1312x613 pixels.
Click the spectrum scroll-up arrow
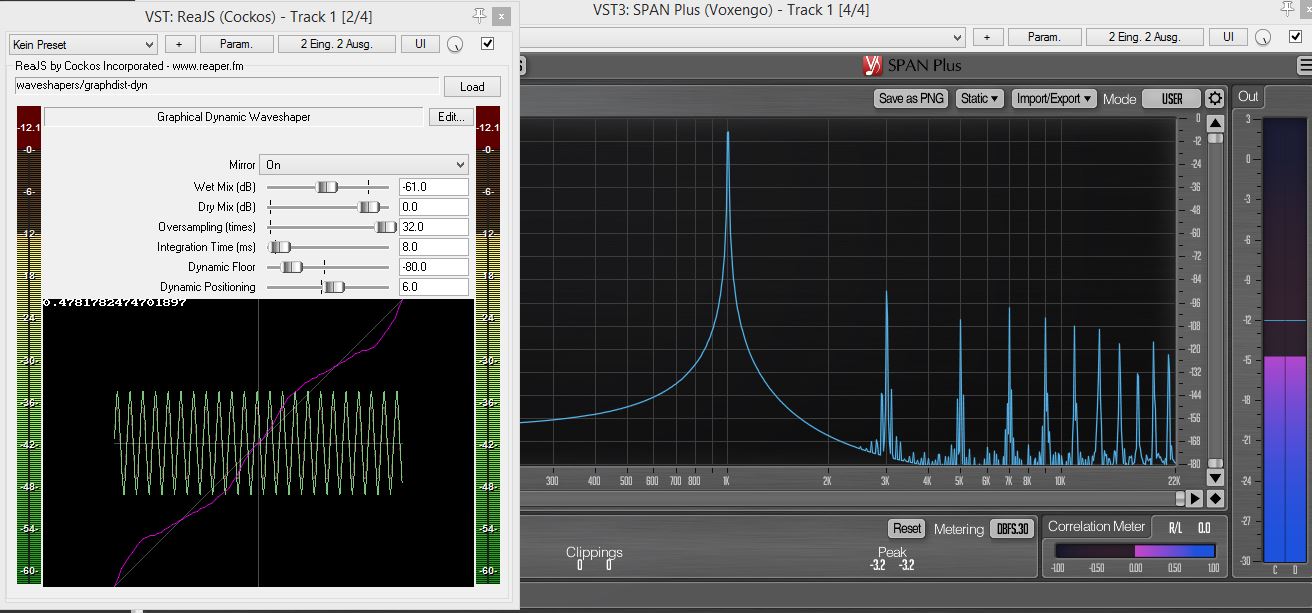1215,123
